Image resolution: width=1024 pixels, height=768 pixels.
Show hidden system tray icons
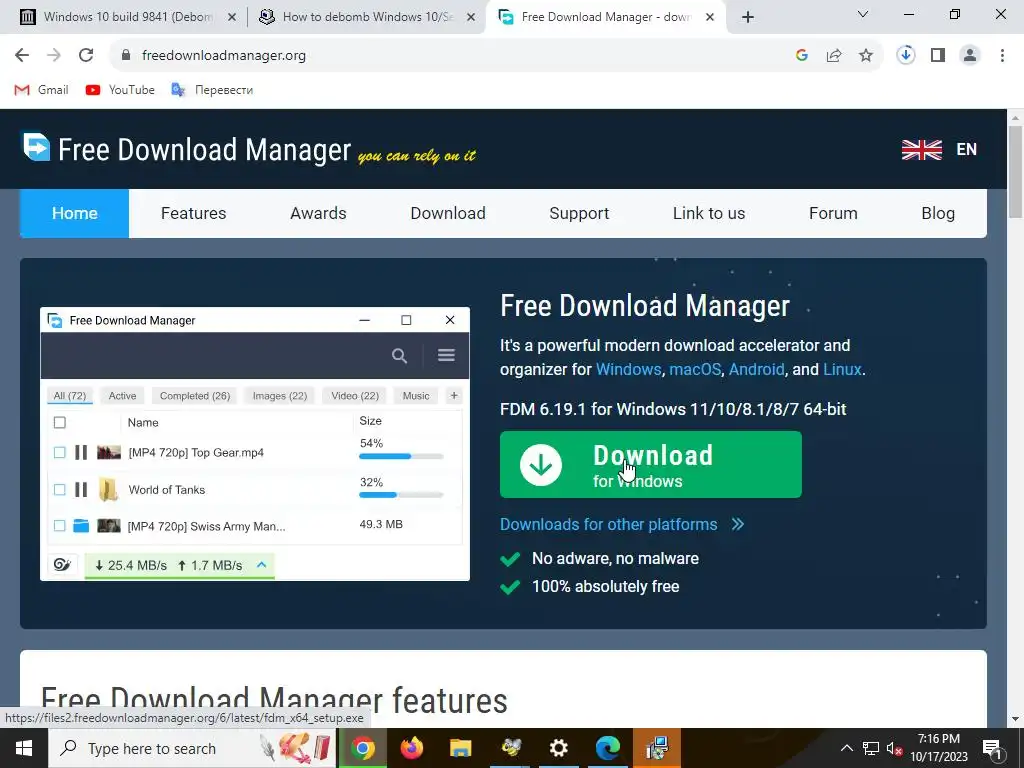click(x=846, y=748)
